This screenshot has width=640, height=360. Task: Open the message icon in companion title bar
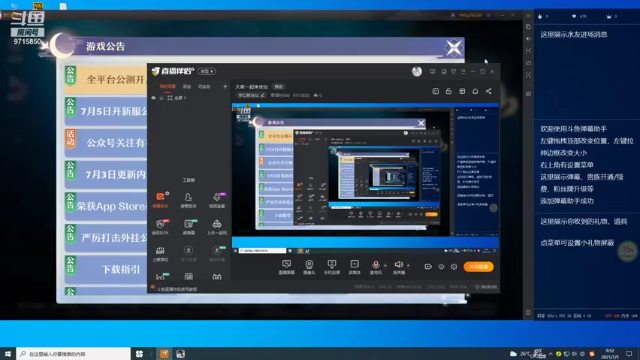(x=432, y=71)
